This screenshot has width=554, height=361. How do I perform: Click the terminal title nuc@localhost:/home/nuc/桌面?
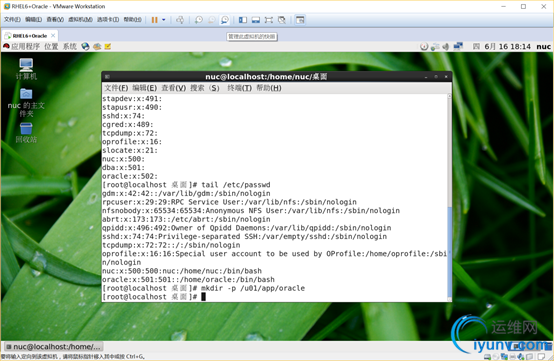[266, 77]
